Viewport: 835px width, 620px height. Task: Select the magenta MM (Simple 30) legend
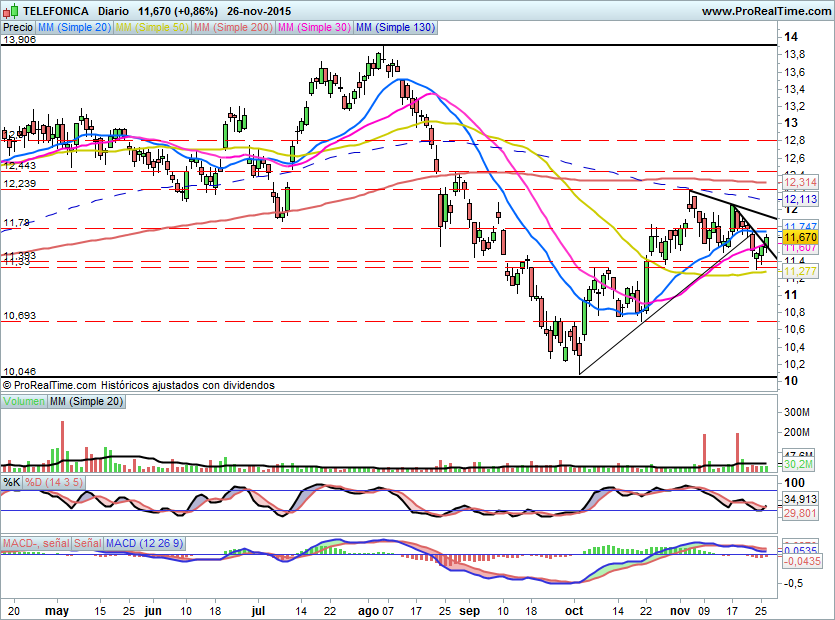[314, 27]
